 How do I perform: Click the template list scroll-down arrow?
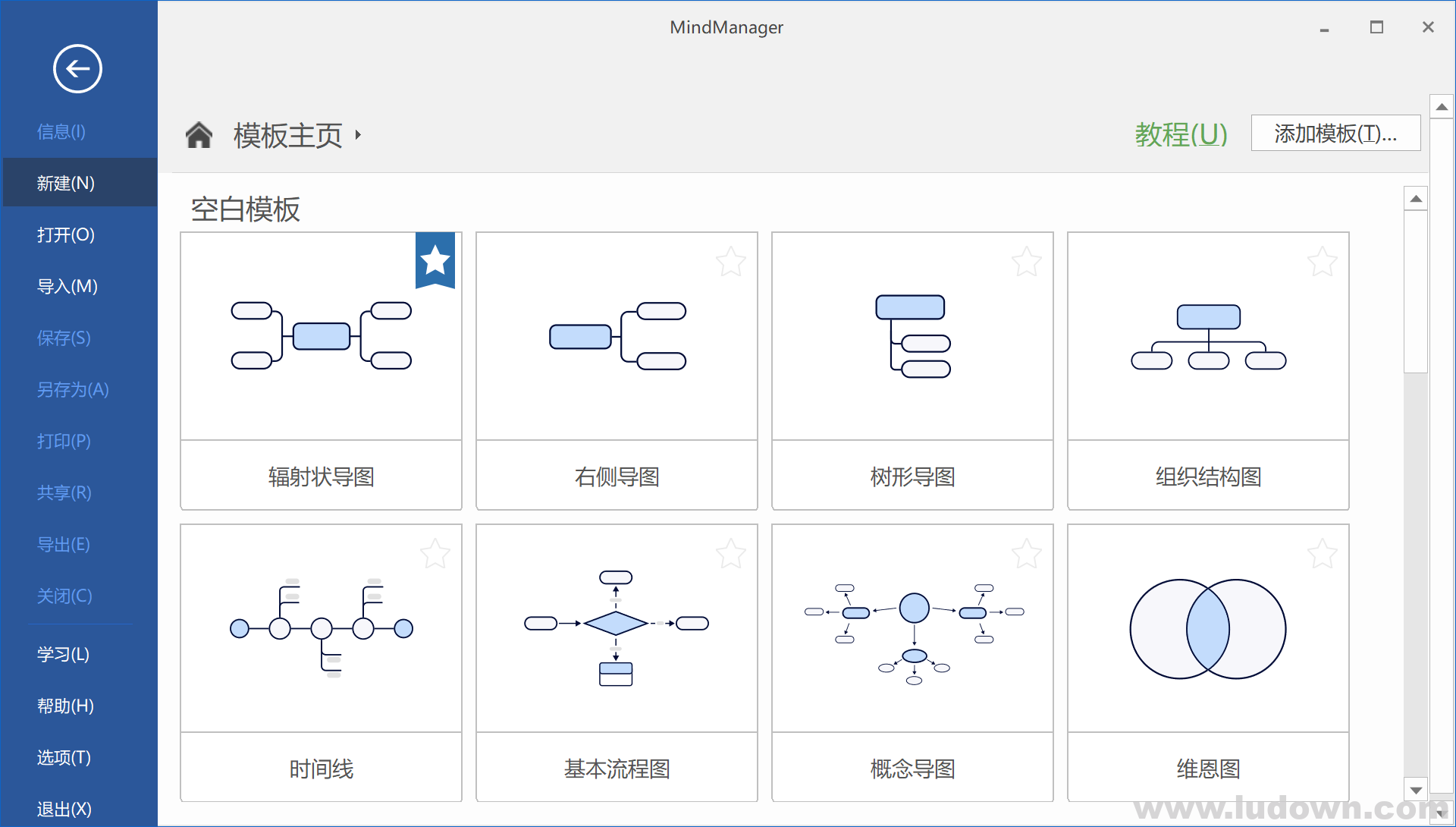pyautogui.click(x=1416, y=790)
